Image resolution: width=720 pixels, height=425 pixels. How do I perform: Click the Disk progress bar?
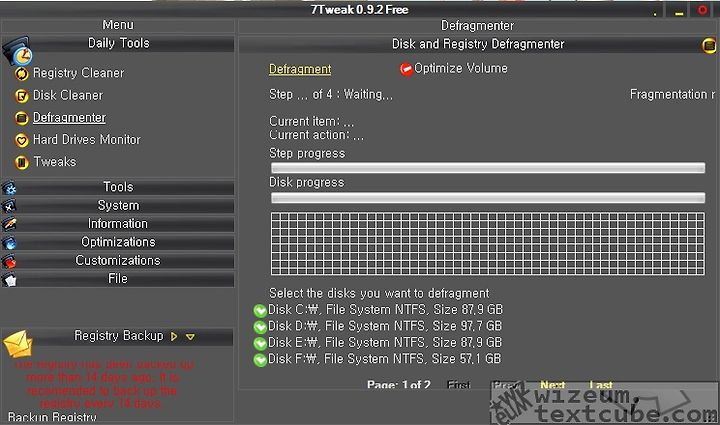coord(488,198)
